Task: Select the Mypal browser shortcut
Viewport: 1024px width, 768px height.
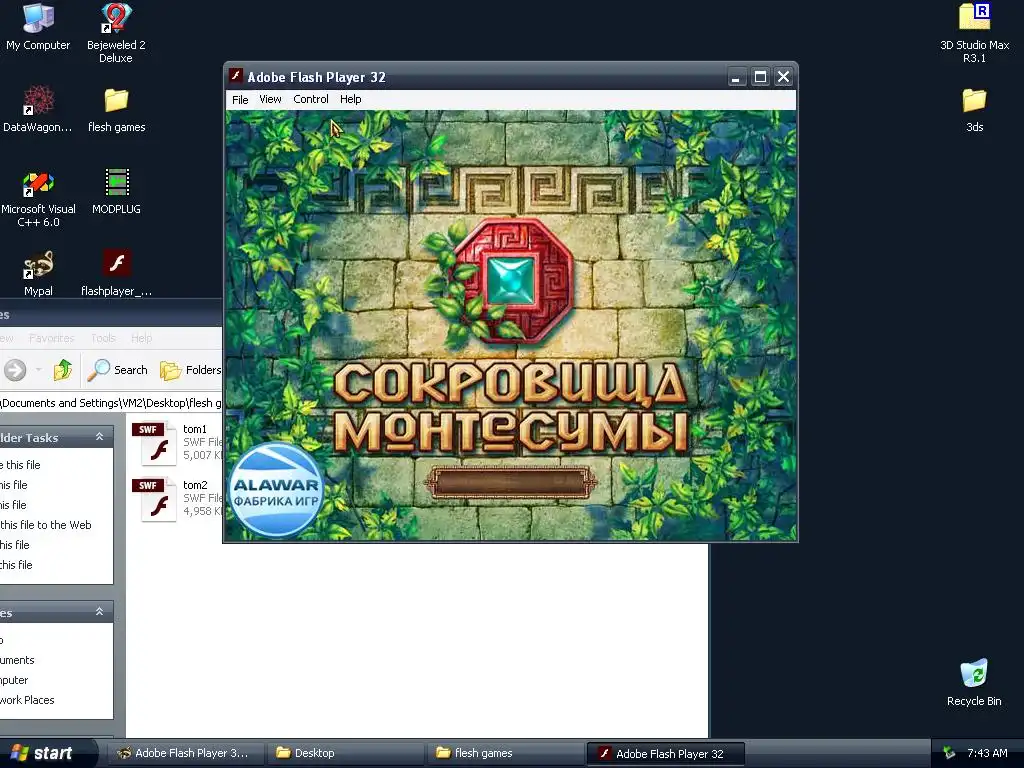Action: (38, 273)
